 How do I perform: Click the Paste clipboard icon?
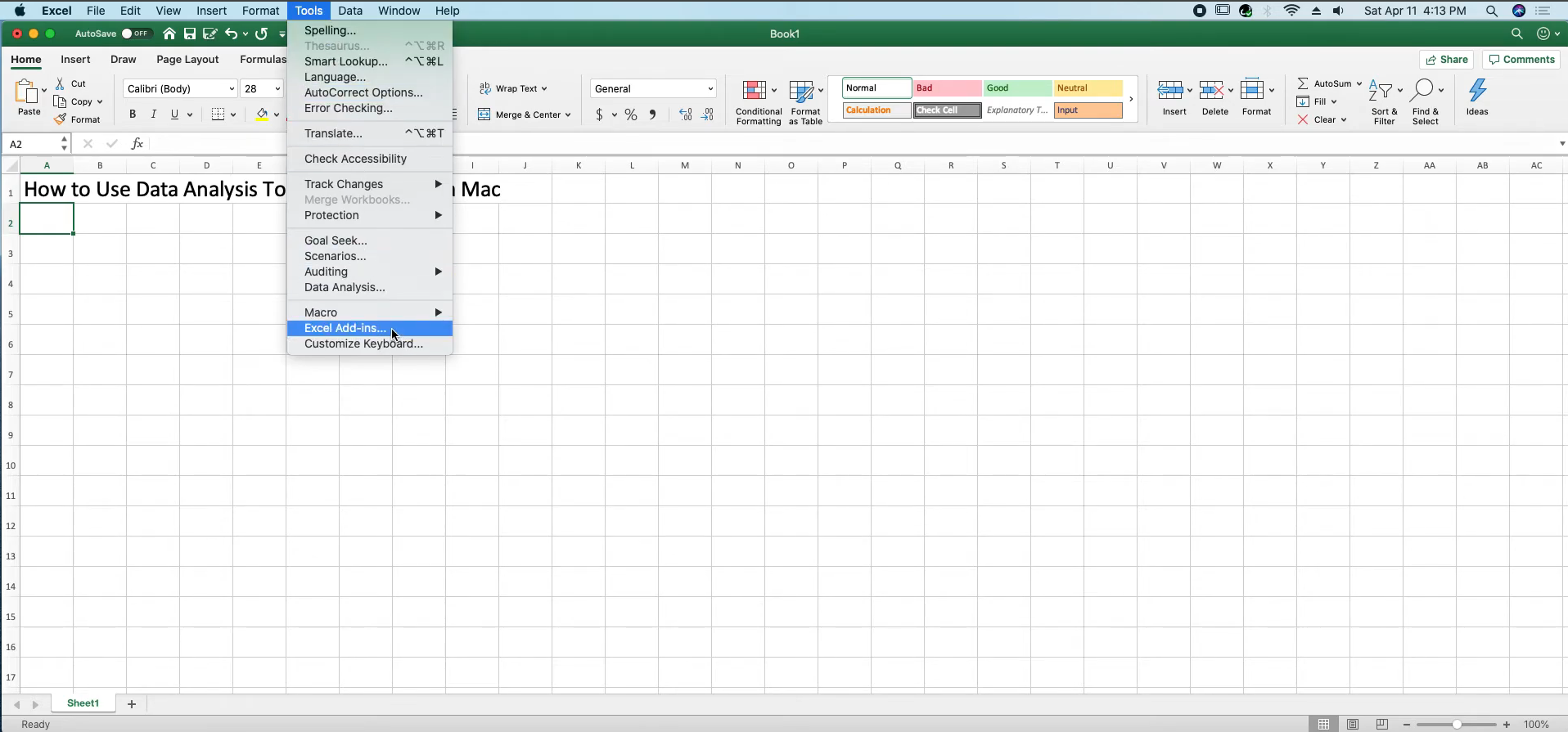click(x=27, y=91)
